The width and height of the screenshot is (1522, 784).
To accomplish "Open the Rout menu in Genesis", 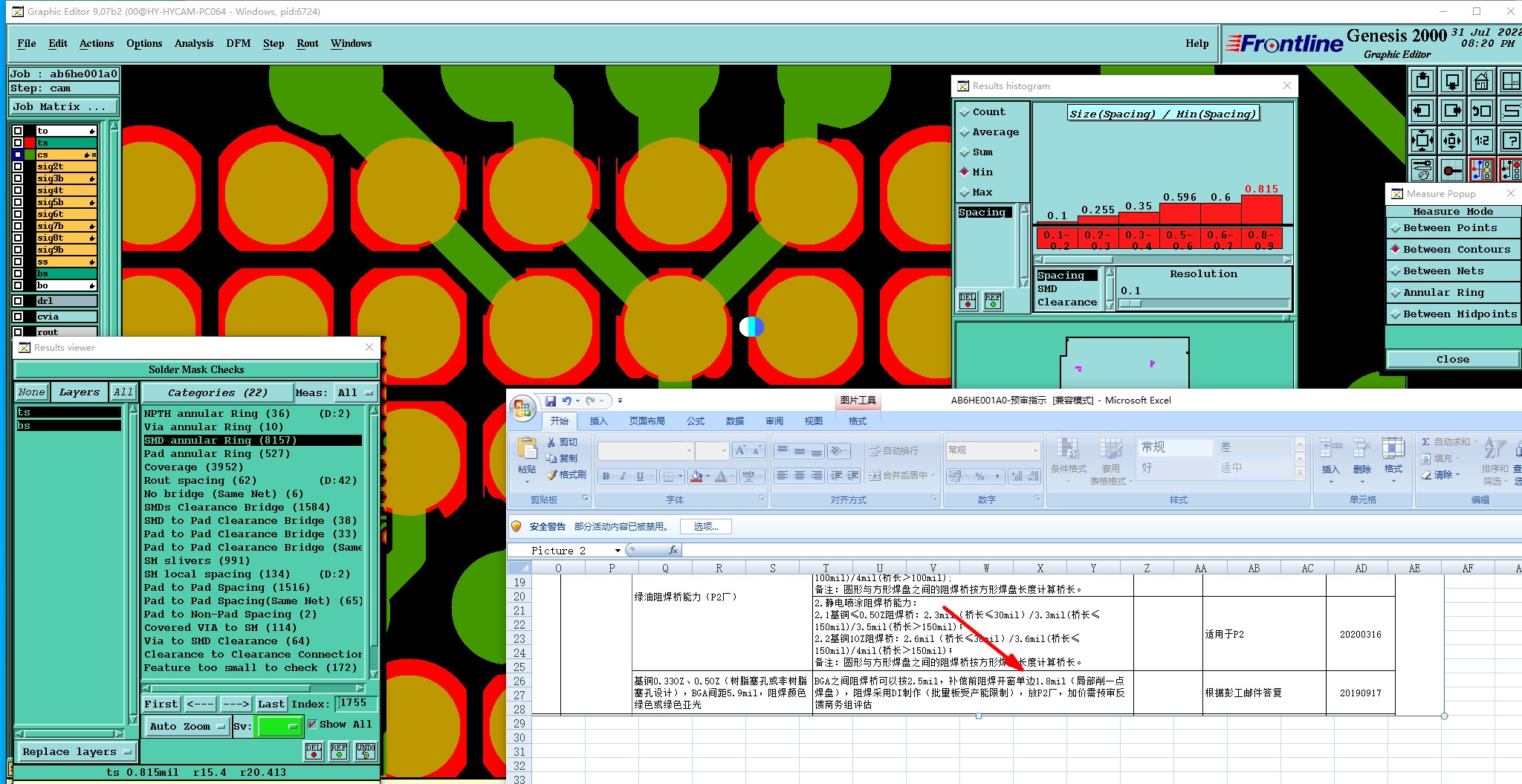I will (308, 44).
